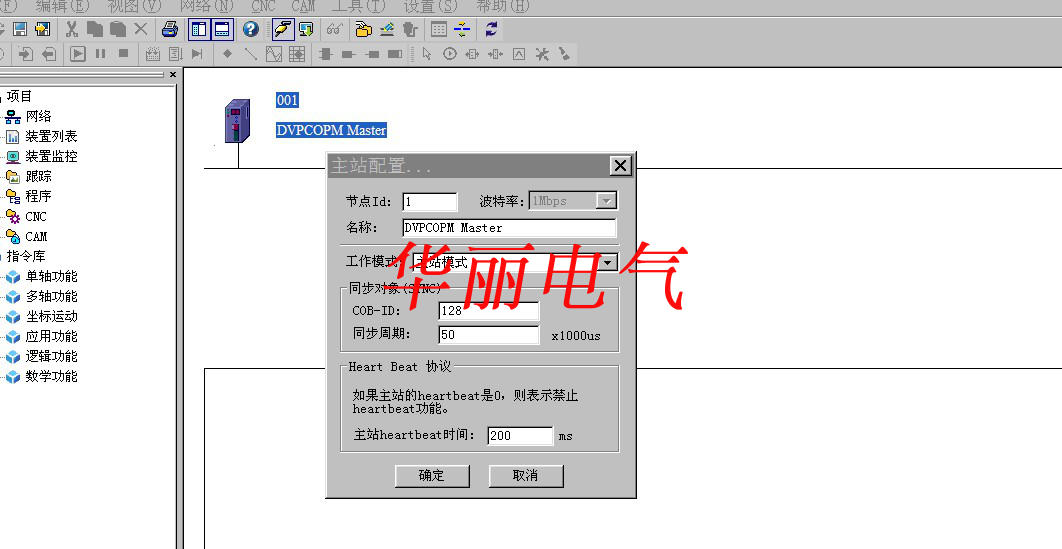Select 单轴功能 in instruction library
The image size is (1062, 549).
(51, 276)
